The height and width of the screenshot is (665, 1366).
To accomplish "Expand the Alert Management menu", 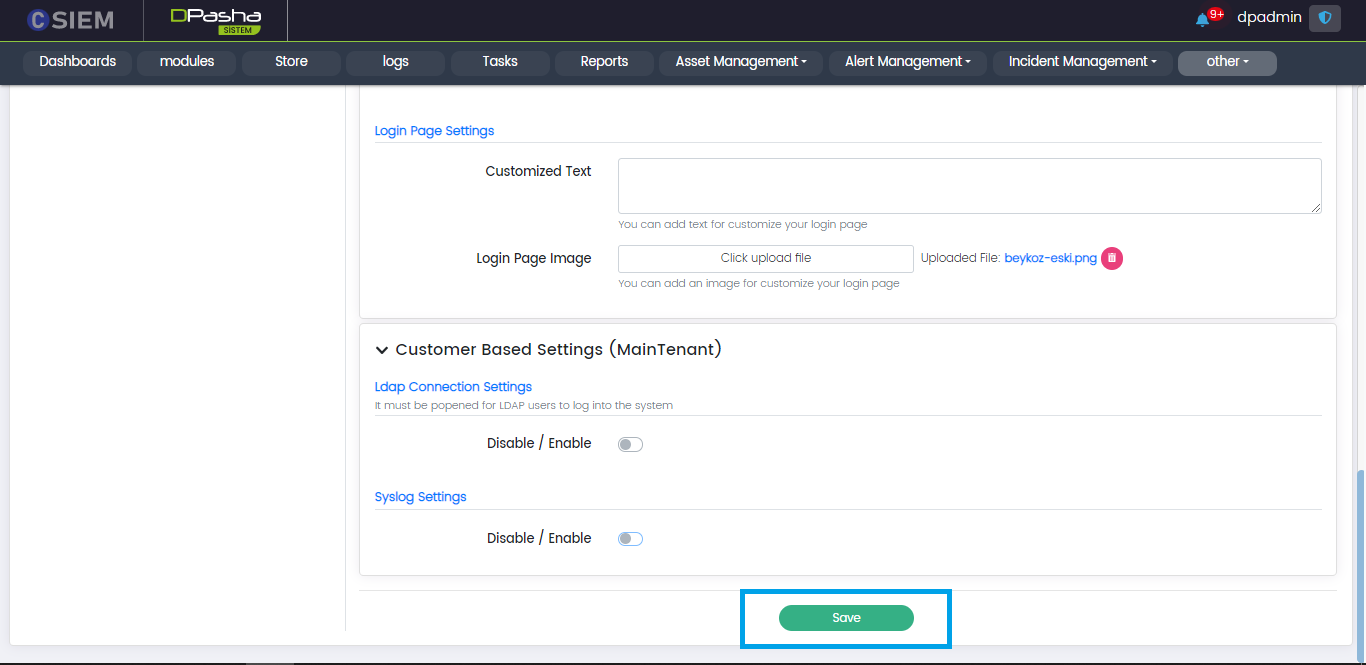I will pos(908,62).
